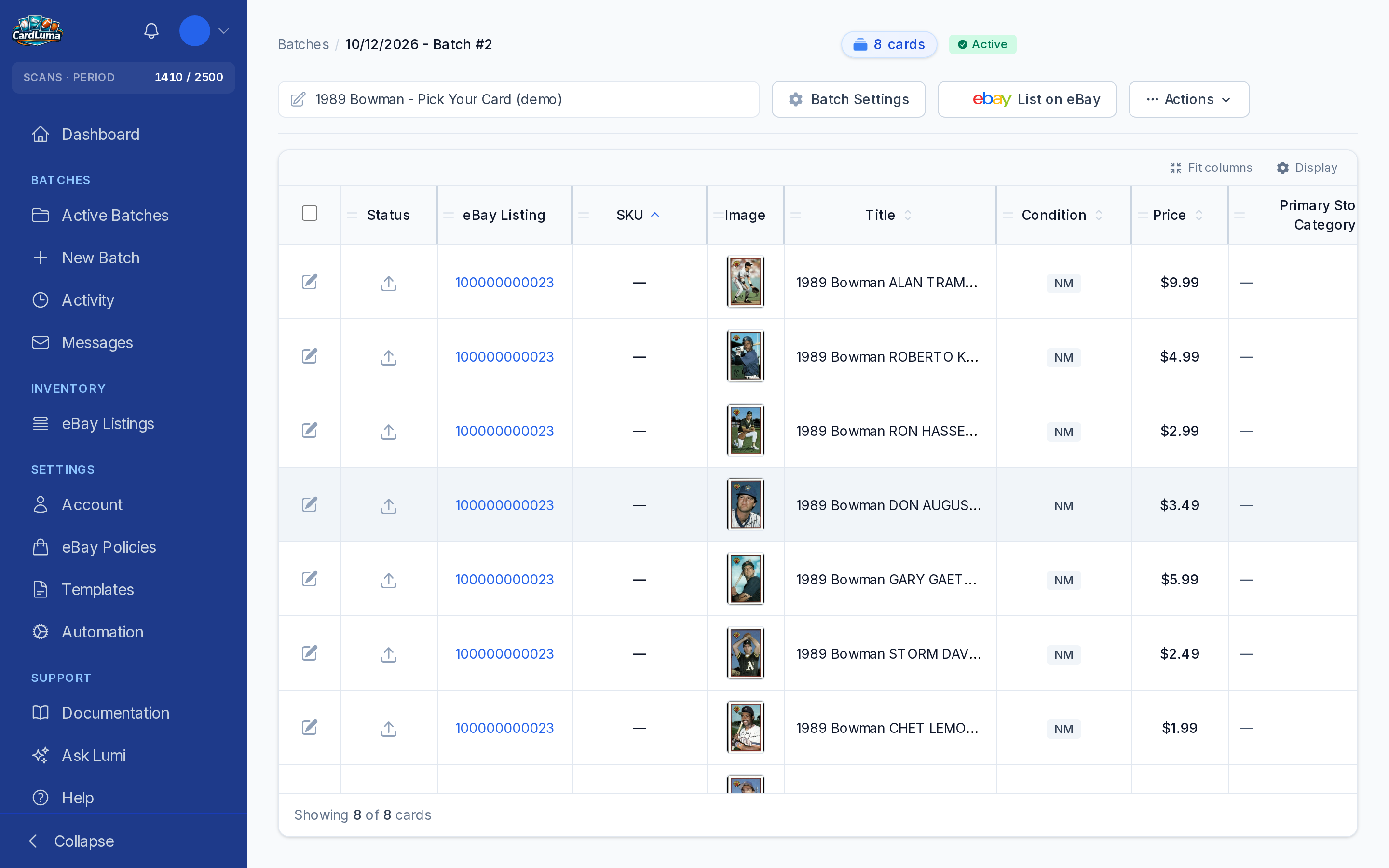Toggle Price column sort
This screenshot has width=1389, height=868.
point(1198,215)
